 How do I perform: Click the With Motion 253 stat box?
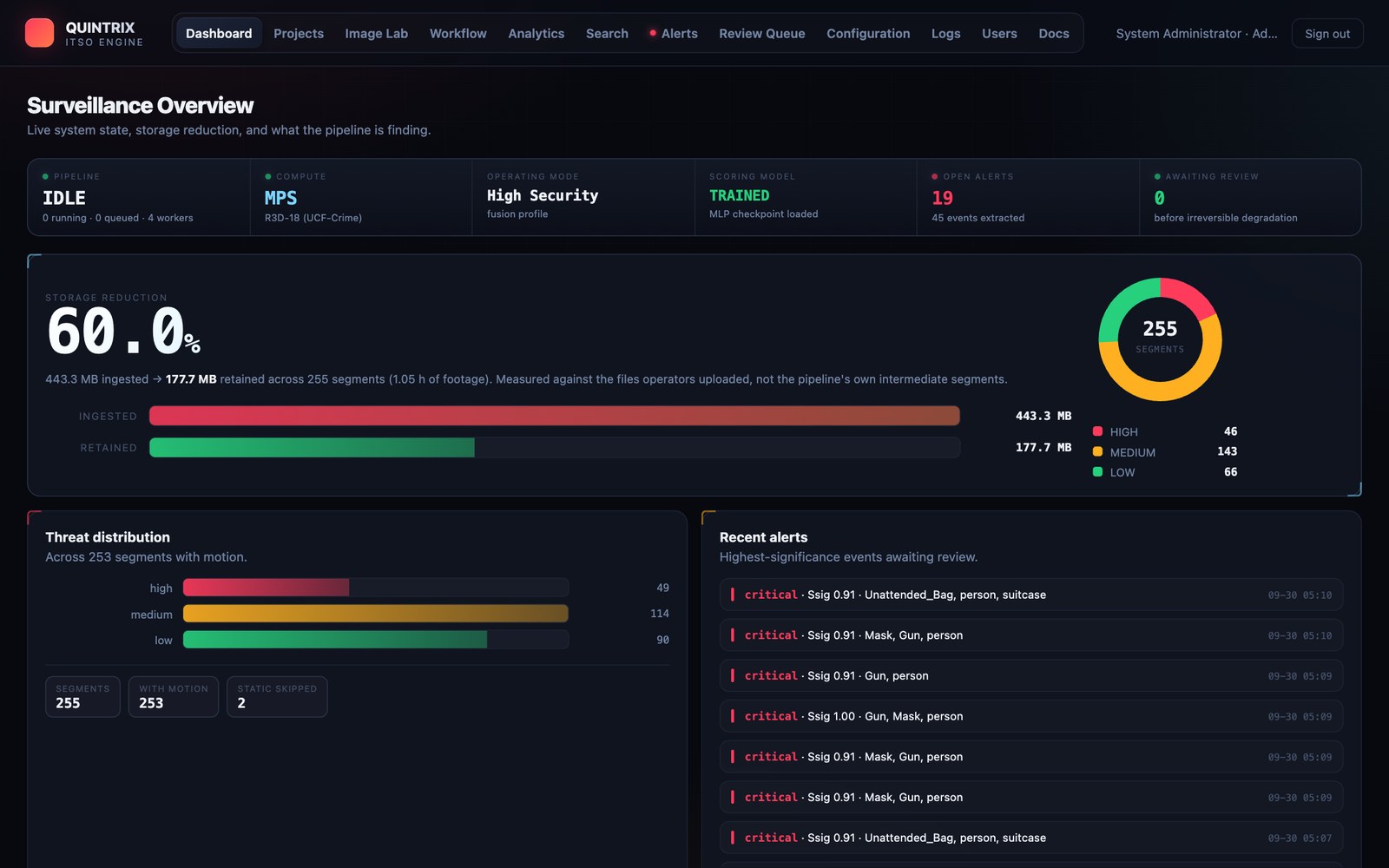click(x=174, y=696)
